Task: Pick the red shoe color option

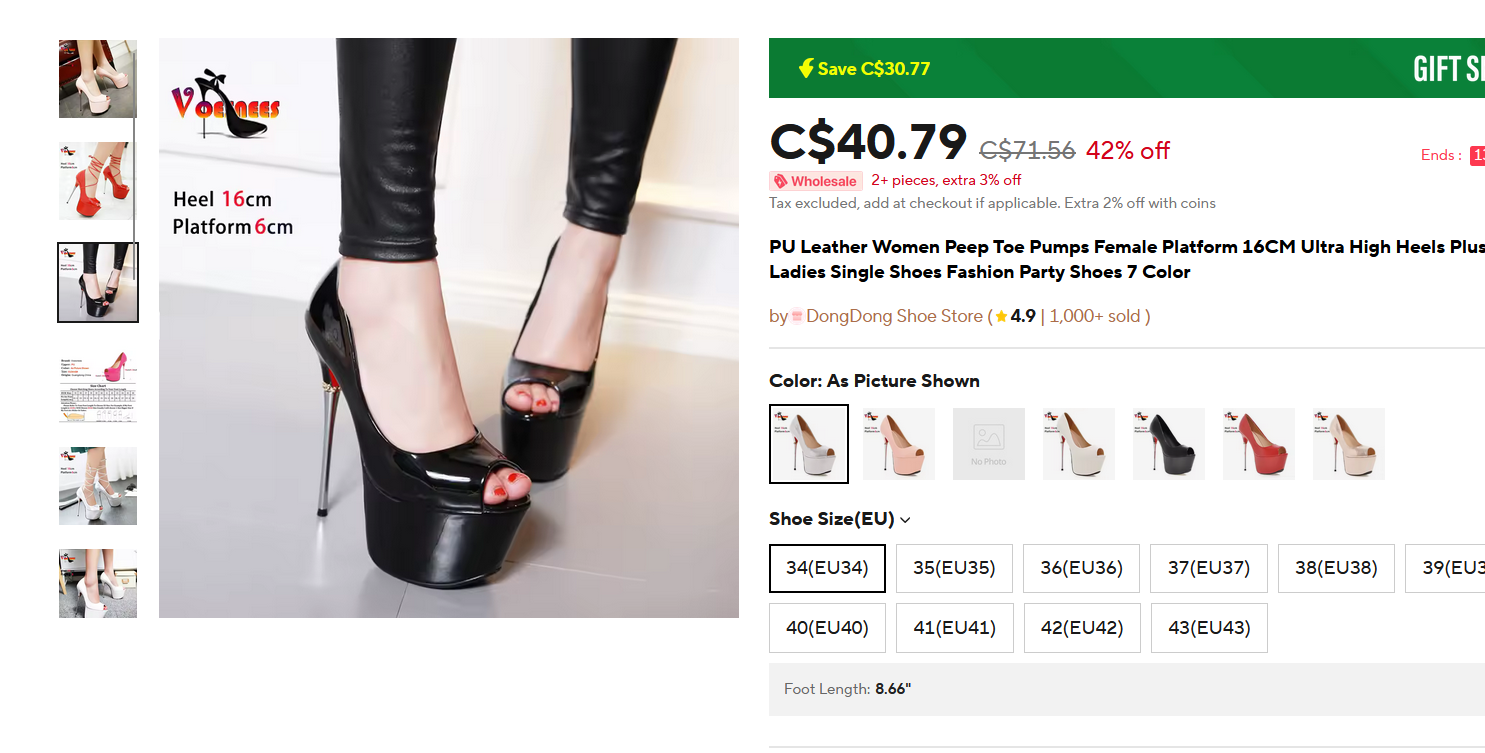Action: (x=1258, y=443)
